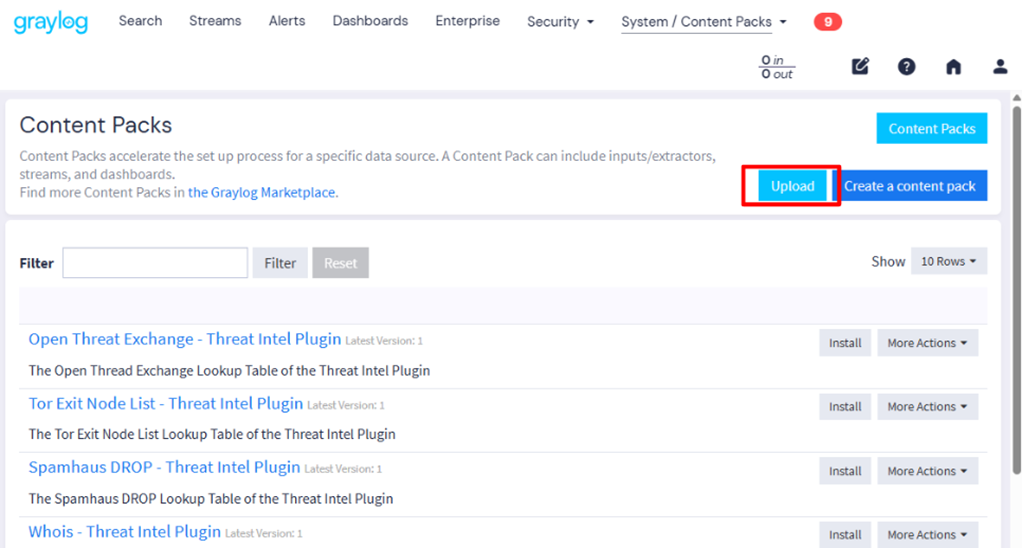Image resolution: width=1022 pixels, height=548 pixels.
Task: Open the Enterprise page
Action: [x=467, y=21]
